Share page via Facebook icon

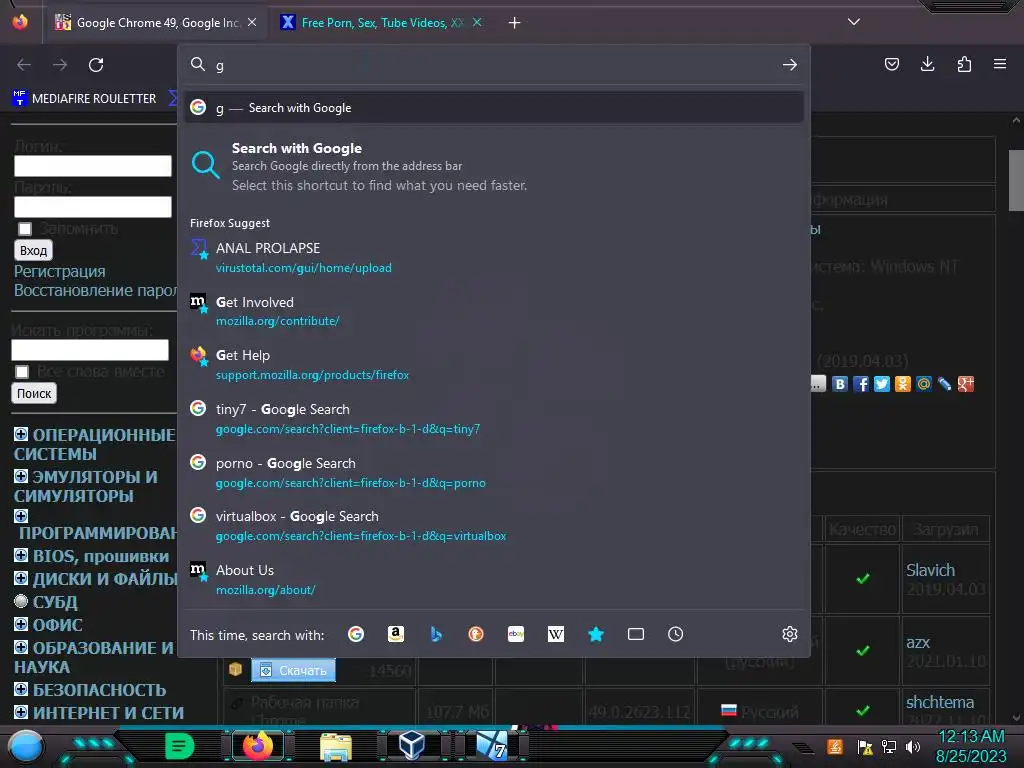tap(861, 384)
